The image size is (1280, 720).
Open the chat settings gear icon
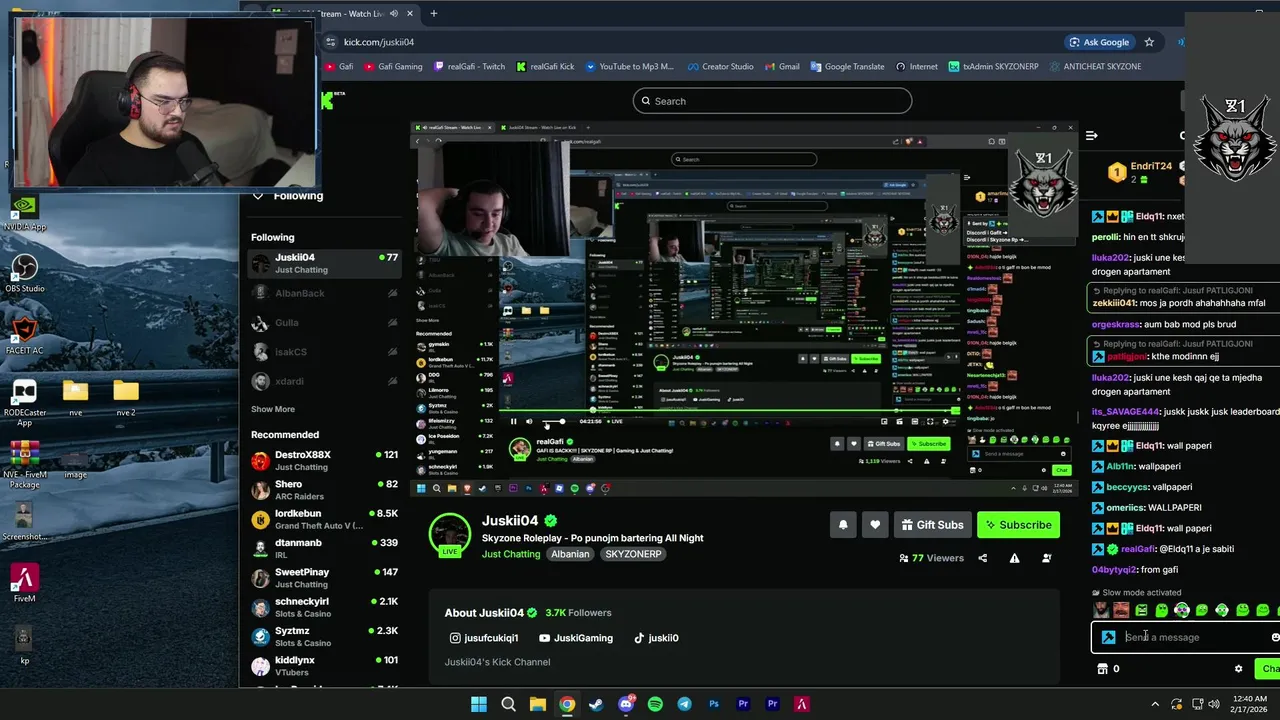click(x=1238, y=669)
